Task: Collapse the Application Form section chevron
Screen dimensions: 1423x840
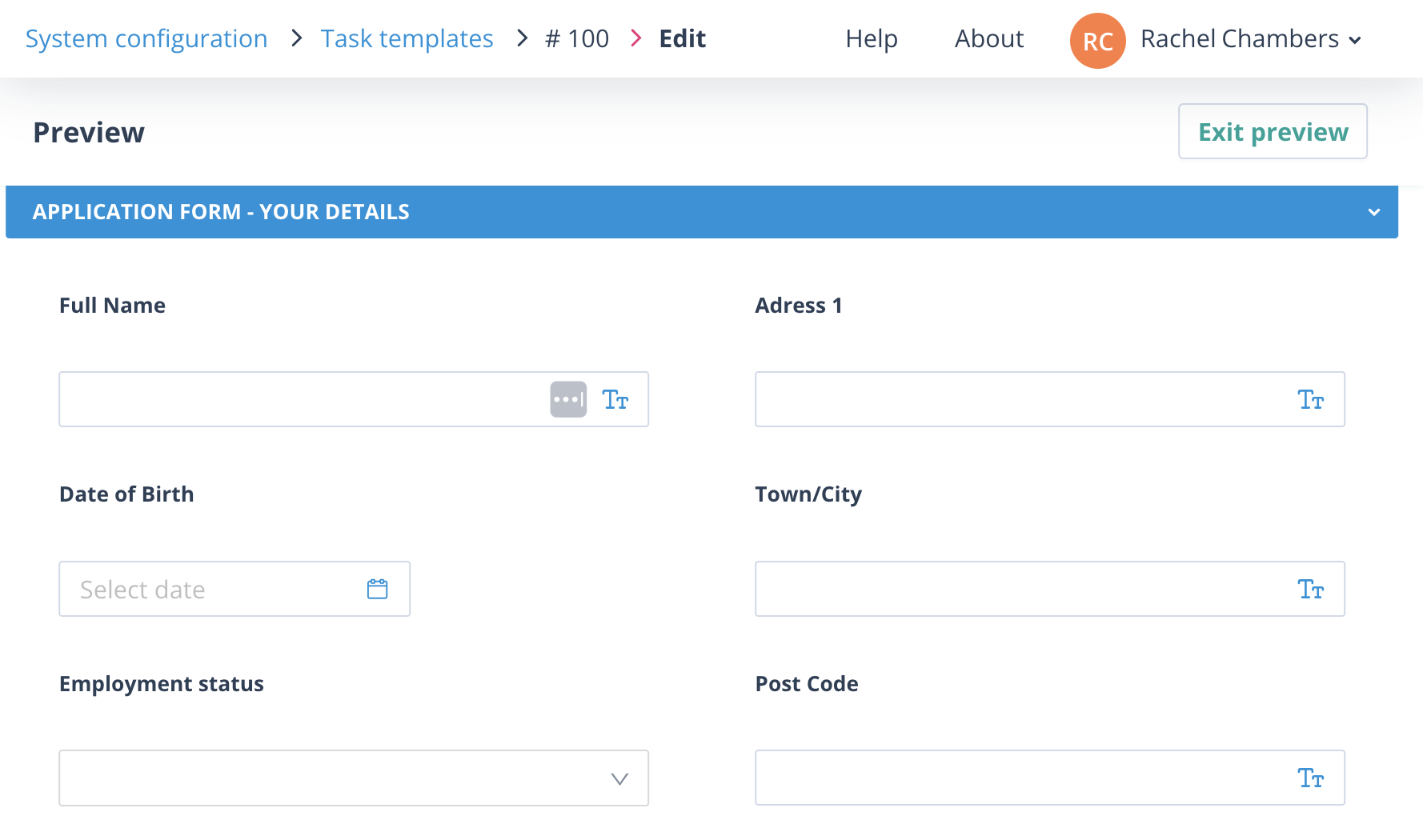Action: coord(1374,212)
